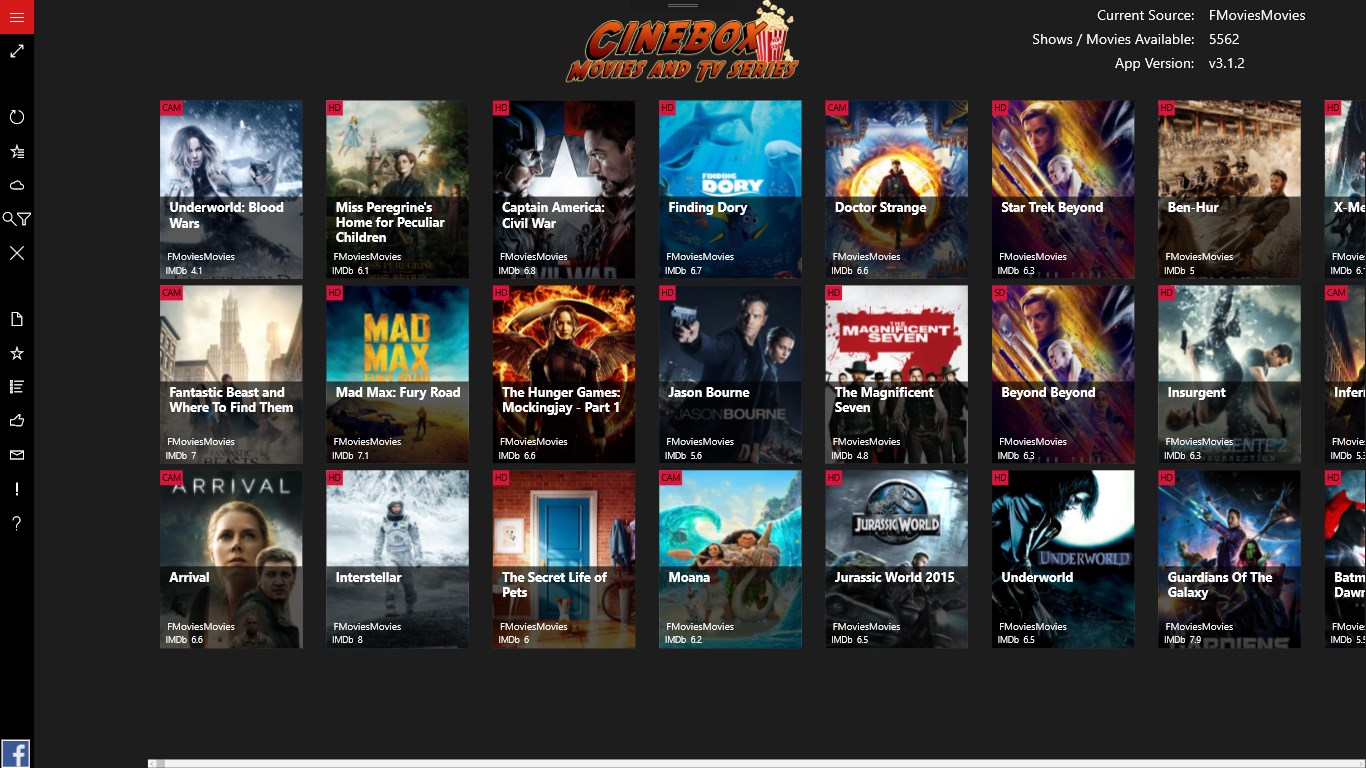This screenshot has width=1366, height=768.
Task: Like the app with thumbs-up icon
Action: coord(17,420)
